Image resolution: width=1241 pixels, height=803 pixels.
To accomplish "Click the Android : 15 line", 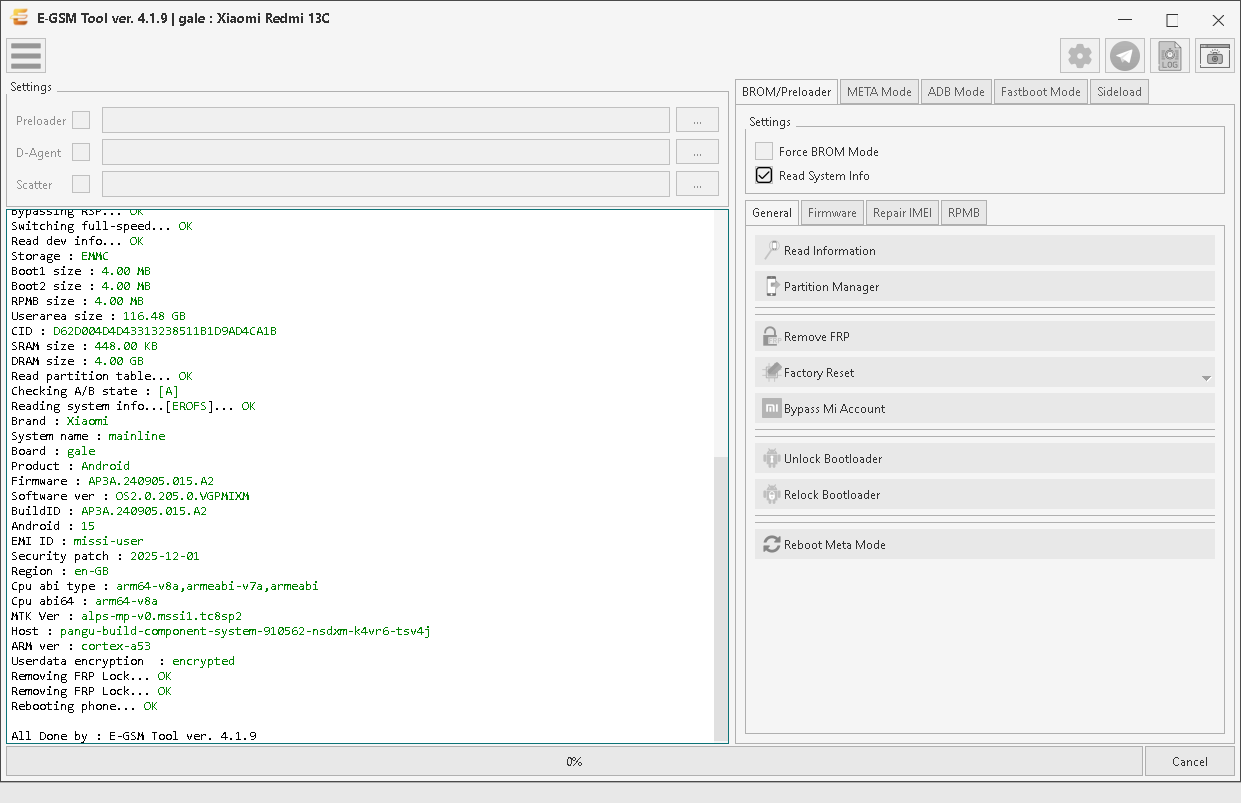I will 53,526.
